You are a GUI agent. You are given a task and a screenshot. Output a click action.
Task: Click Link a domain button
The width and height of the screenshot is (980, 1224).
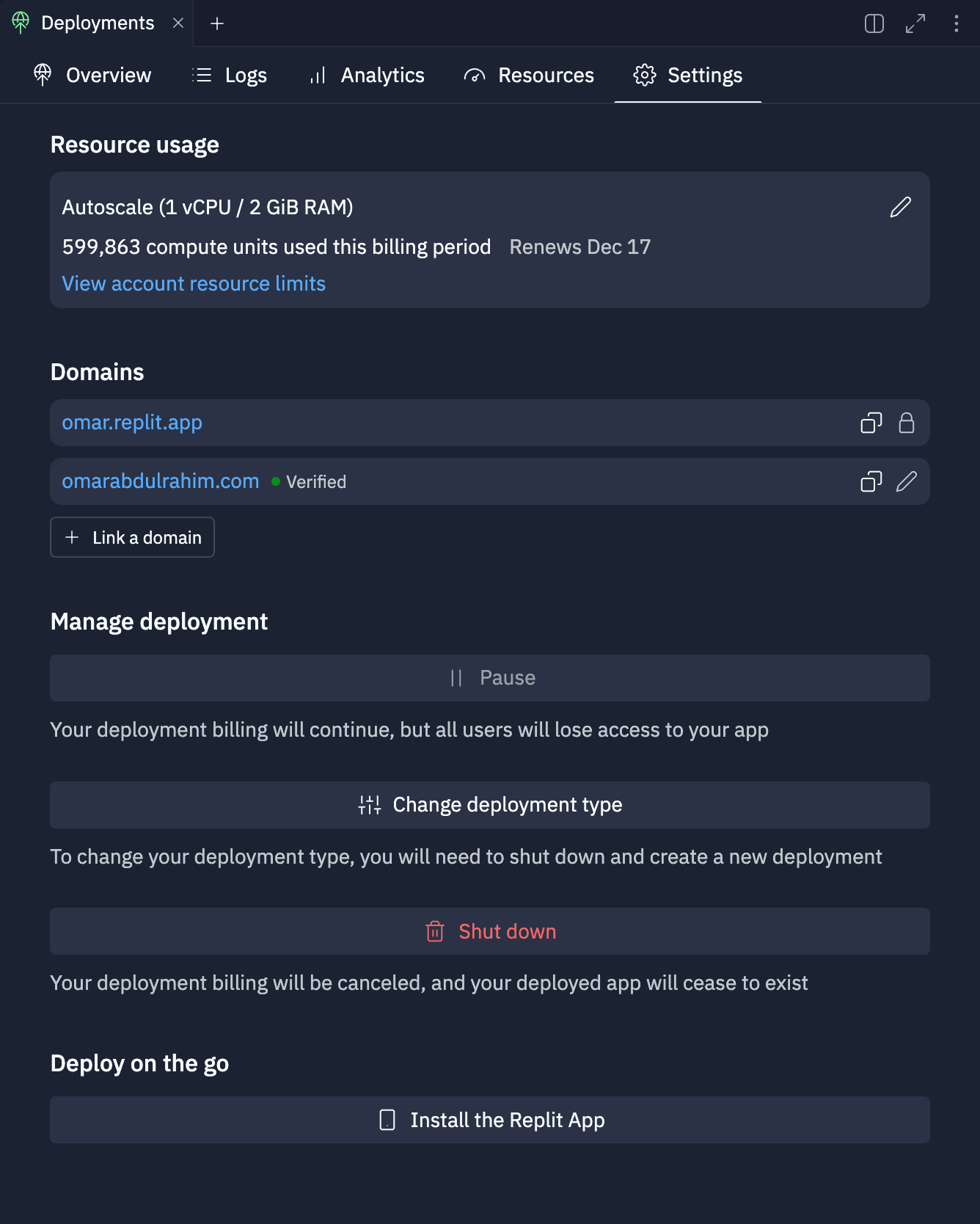tap(132, 537)
